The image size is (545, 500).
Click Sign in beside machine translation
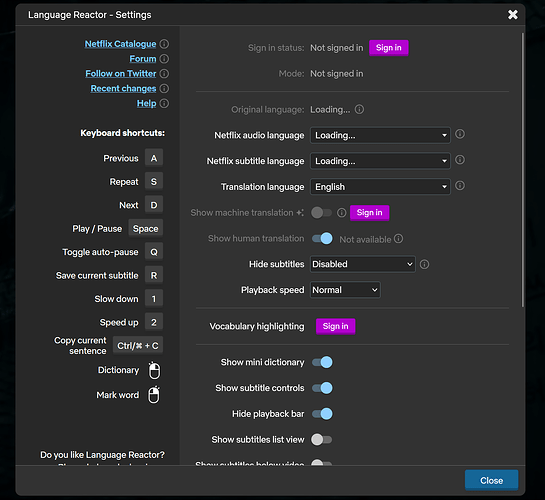point(369,213)
